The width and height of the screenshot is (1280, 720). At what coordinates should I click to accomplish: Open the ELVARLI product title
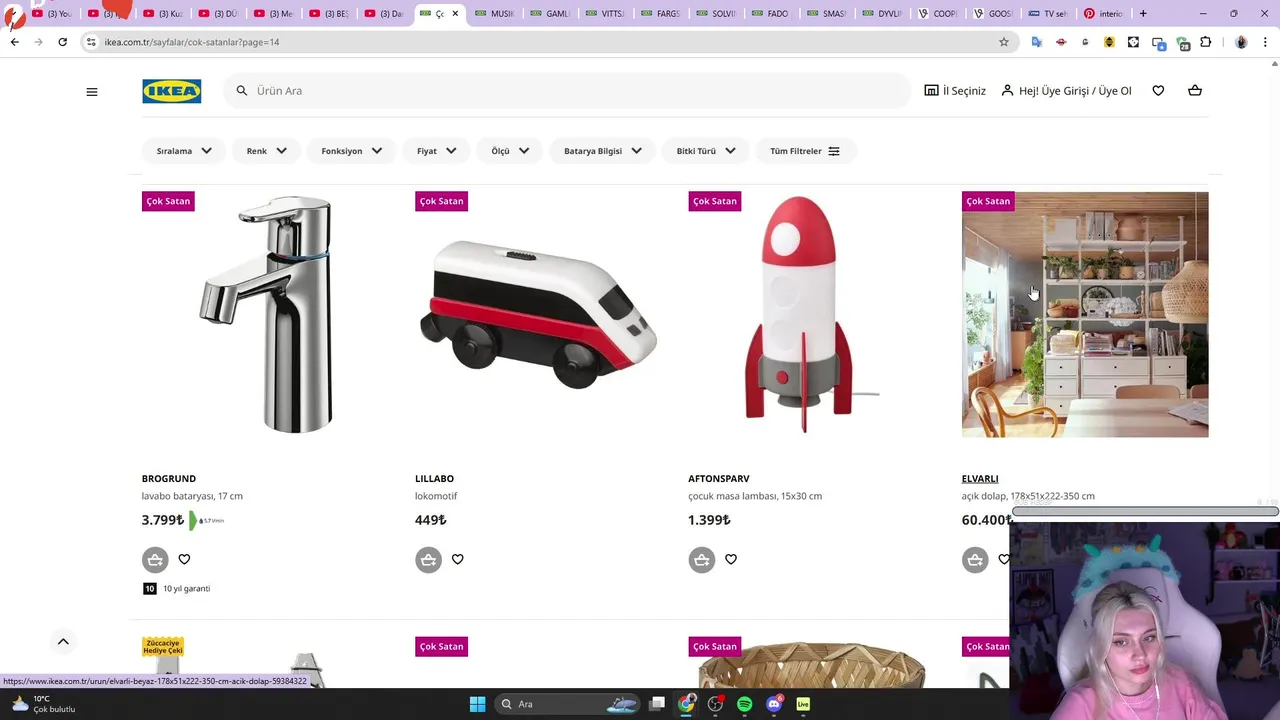pyautogui.click(x=980, y=479)
